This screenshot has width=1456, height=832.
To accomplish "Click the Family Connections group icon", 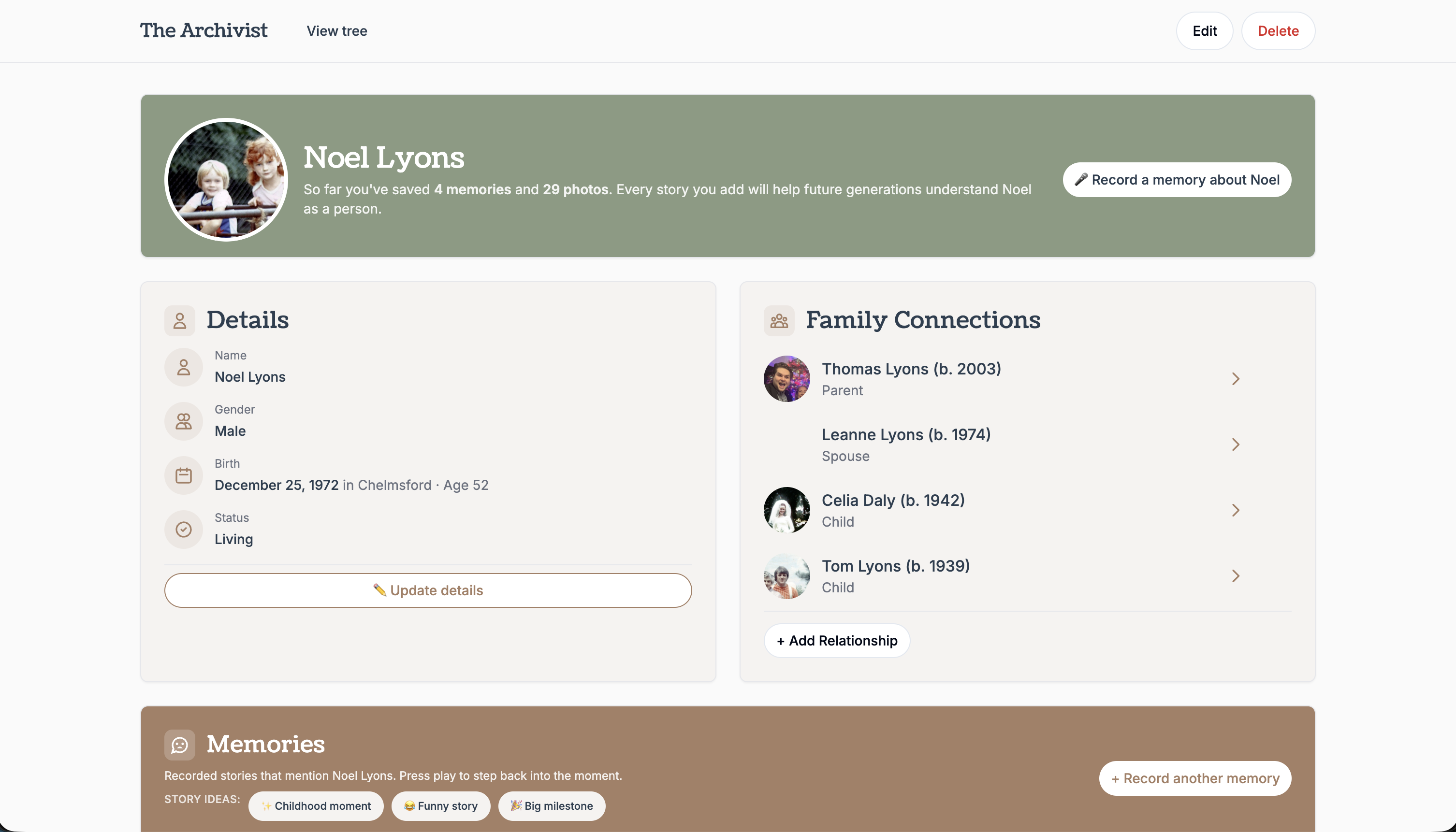I will click(779, 320).
